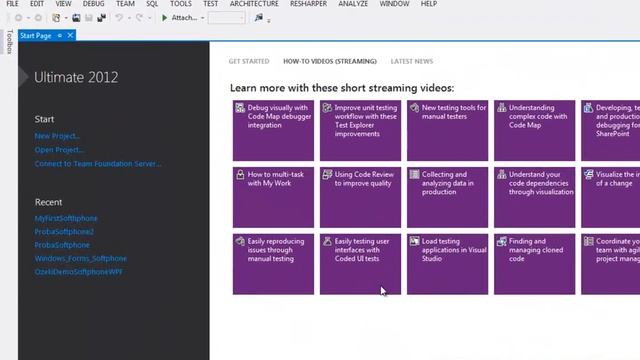Click the Code Map debugger video icon
Image resolution: width=640 pixels, height=360 pixels.
(x=240, y=108)
